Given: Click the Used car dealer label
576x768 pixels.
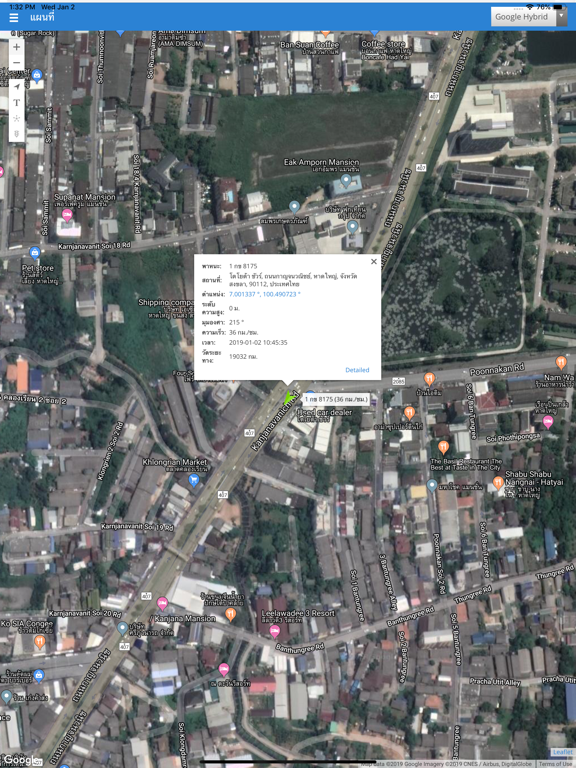Looking at the screenshot, I should click(x=325, y=412).
